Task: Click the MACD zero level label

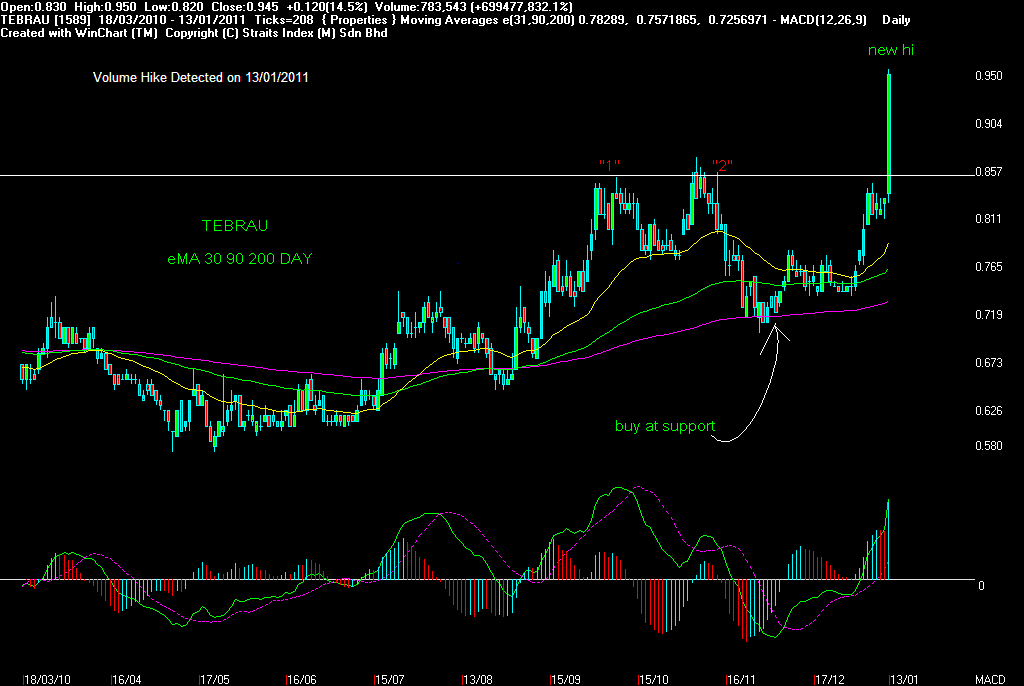Action: coord(981,586)
